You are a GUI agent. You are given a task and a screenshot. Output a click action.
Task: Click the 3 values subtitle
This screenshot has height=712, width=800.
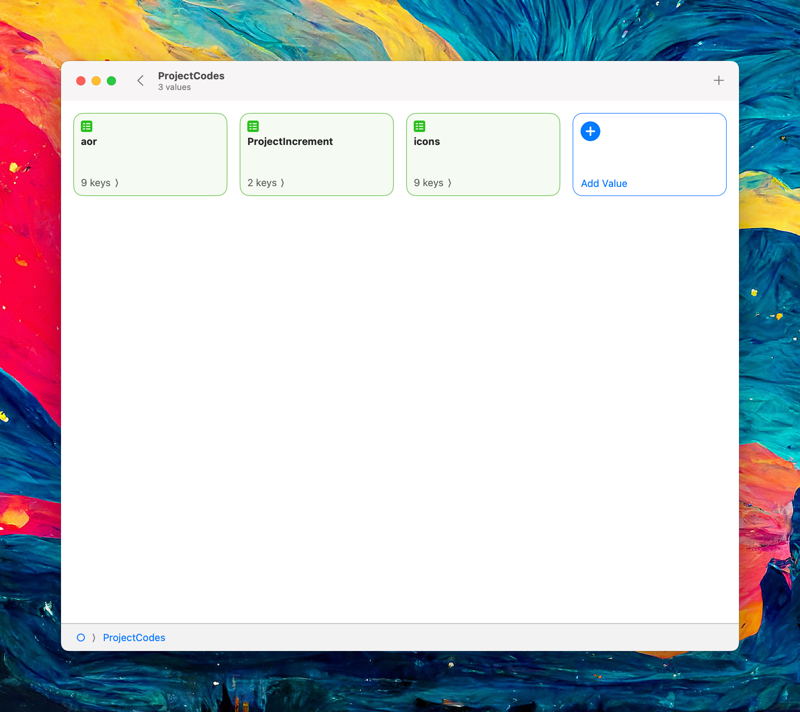coord(174,87)
